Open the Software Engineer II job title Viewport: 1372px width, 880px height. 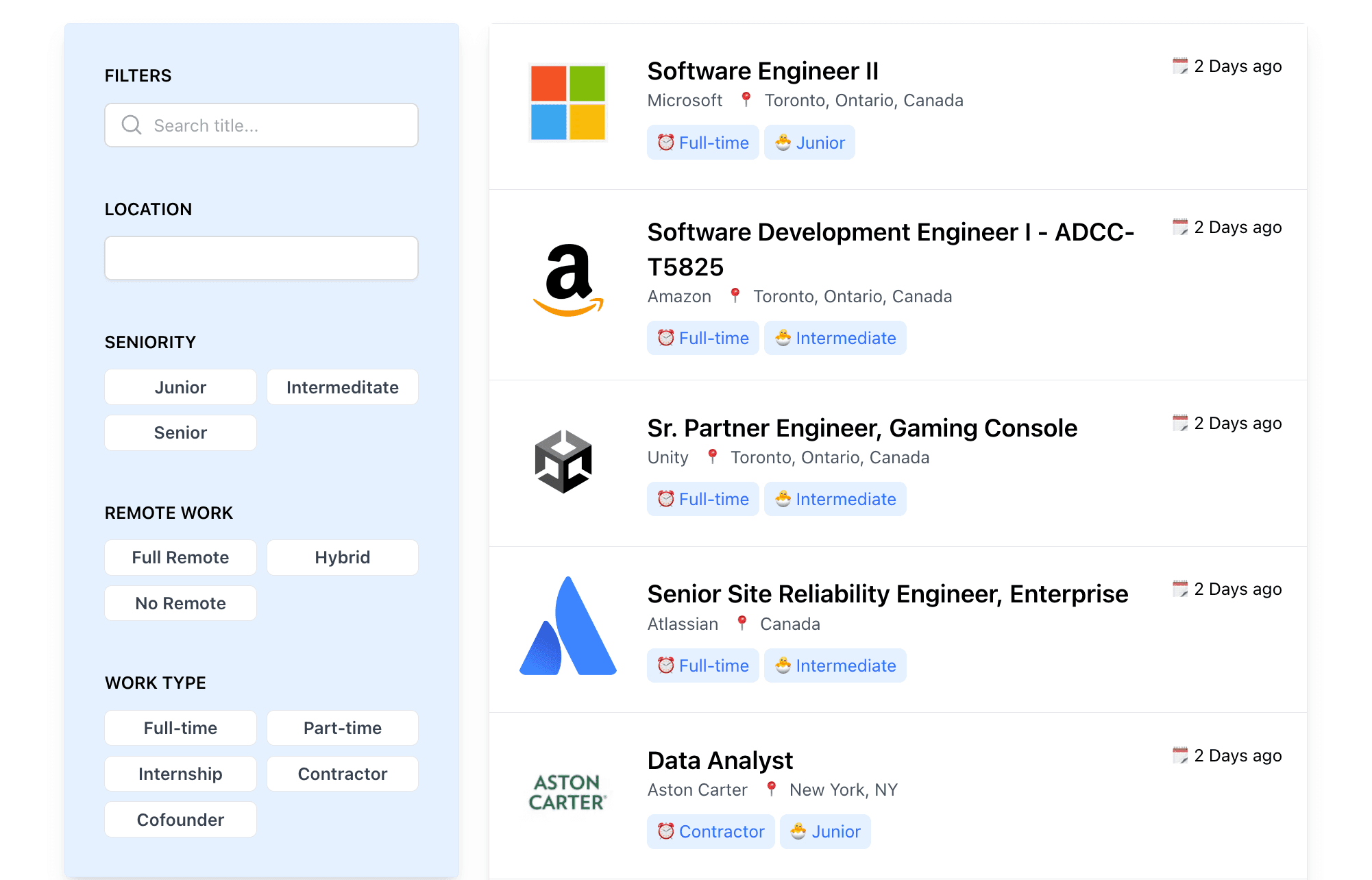(x=763, y=71)
